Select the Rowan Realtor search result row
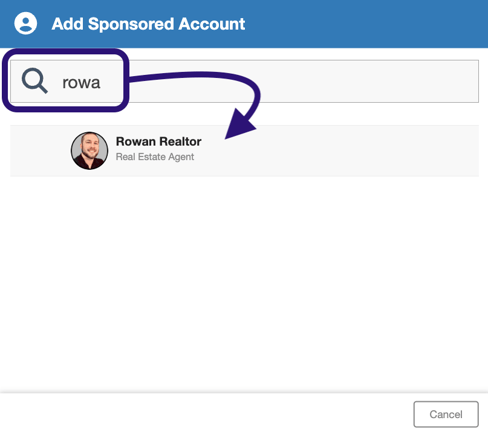 click(244, 151)
